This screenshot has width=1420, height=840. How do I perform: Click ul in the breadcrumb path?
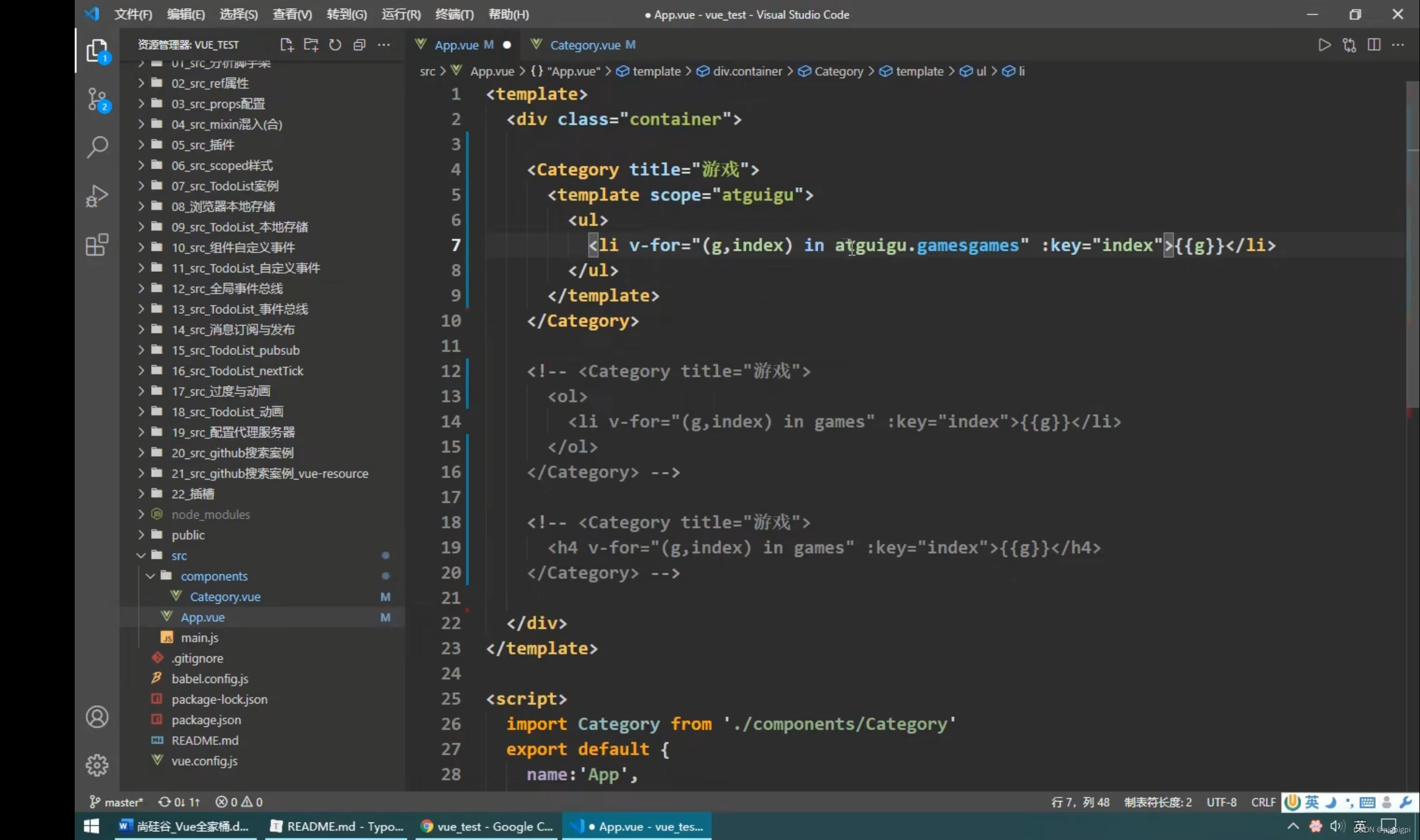point(974,71)
